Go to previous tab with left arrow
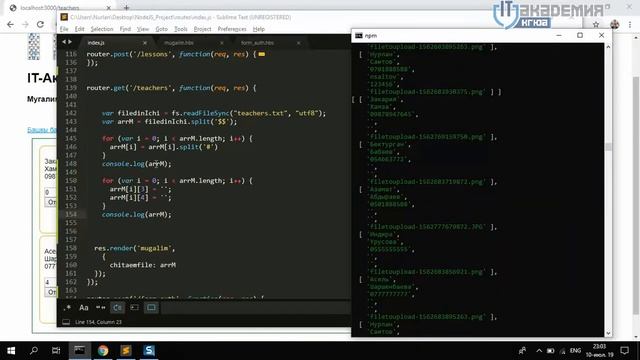The width and height of the screenshot is (640, 360). pos(64,42)
